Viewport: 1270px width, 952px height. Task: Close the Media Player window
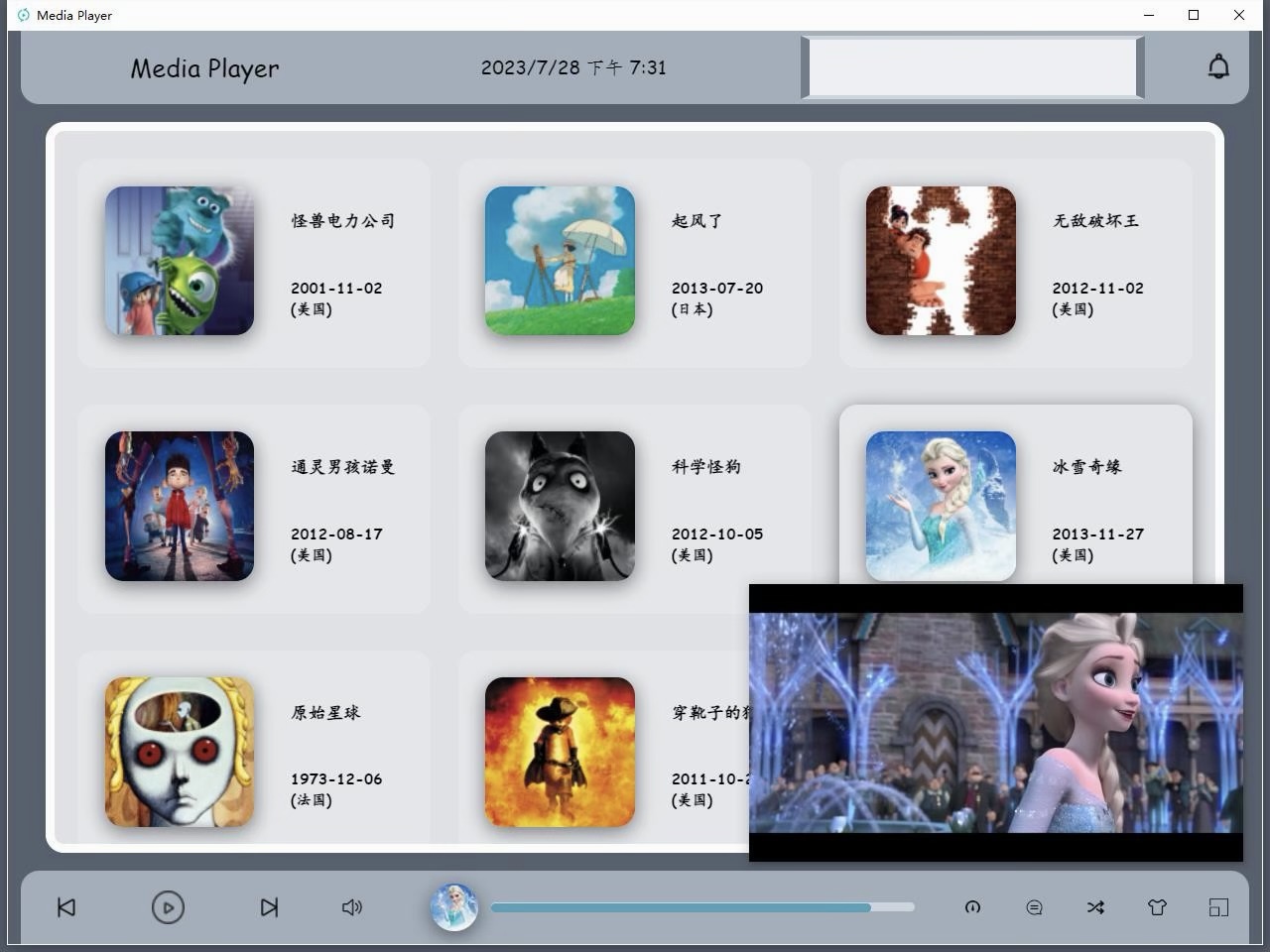1239,15
